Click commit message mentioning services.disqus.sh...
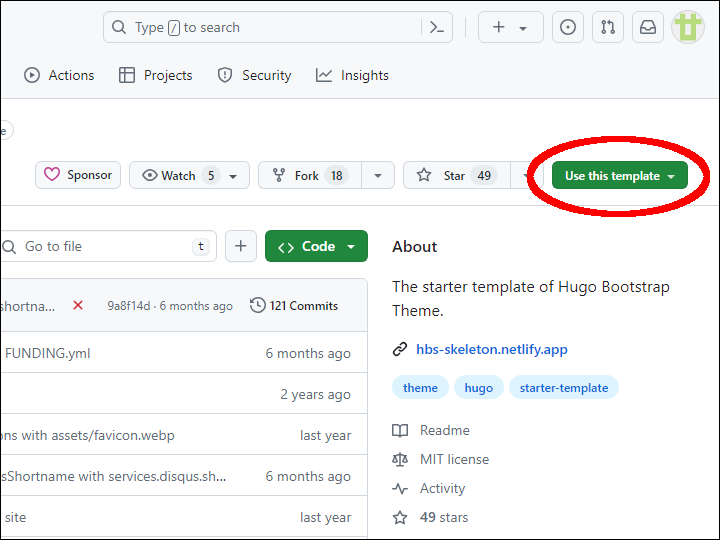This screenshot has height=540, width=720. pyautogui.click(x=113, y=476)
